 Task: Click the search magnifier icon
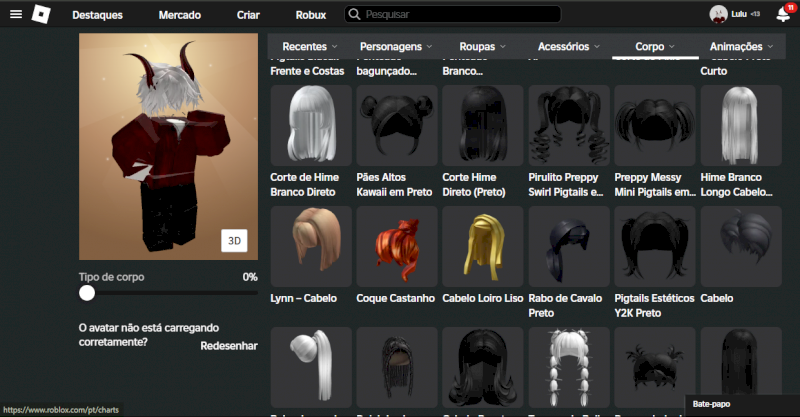pos(354,14)
